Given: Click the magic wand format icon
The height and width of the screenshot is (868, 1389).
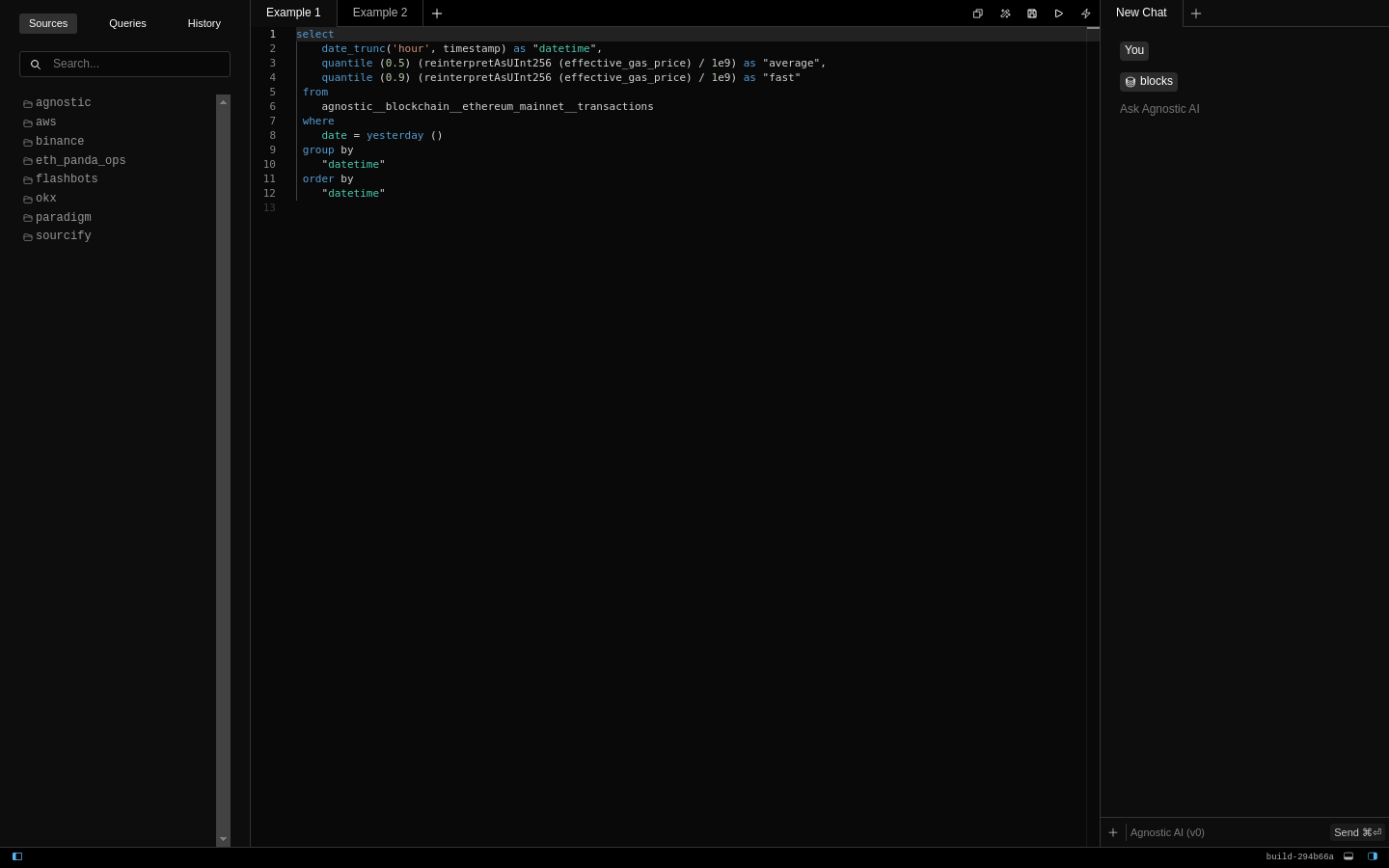Looking at the screenshot, I should tap(1005, 14).
